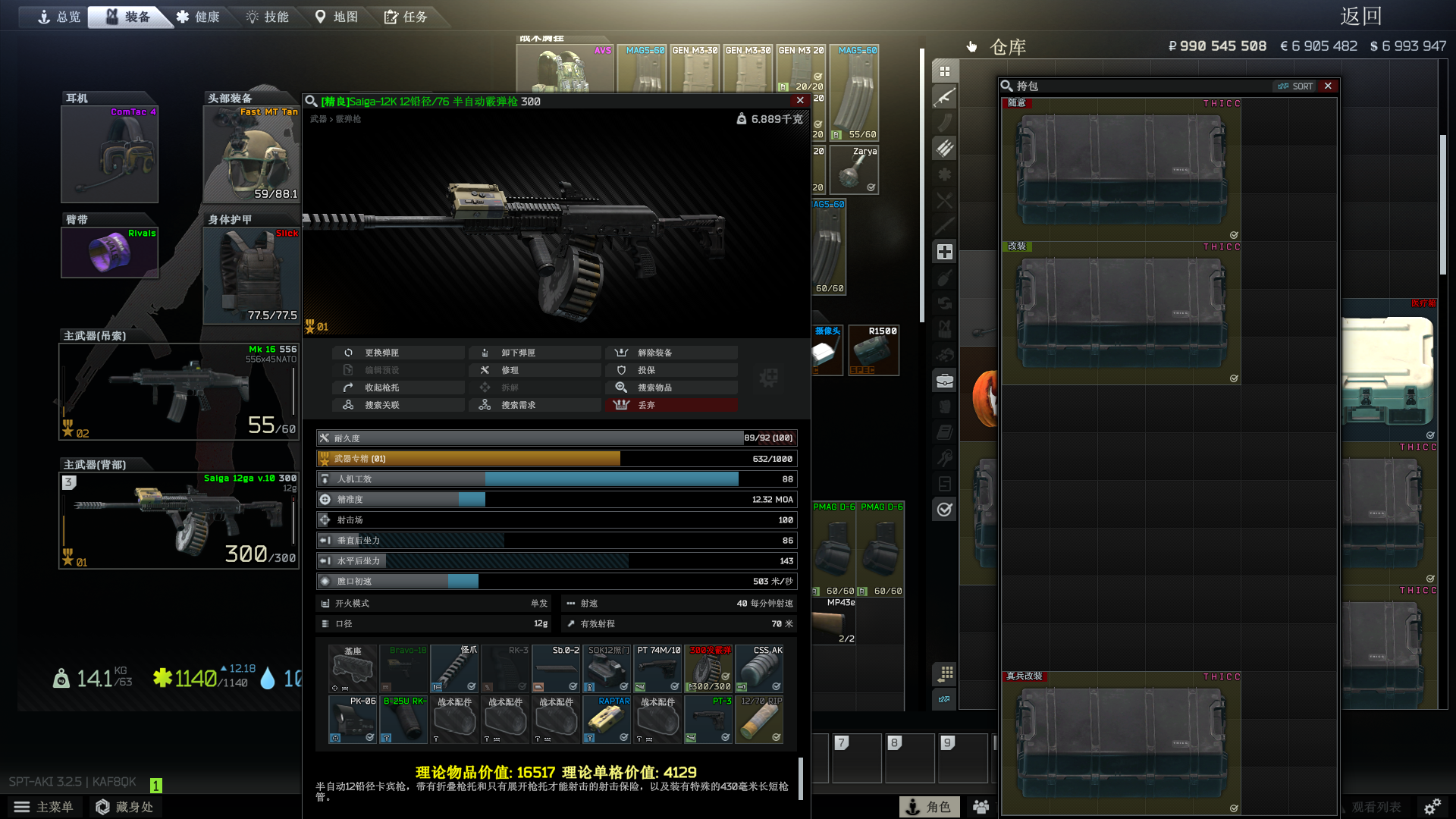
Task: Select the Zarya grenade in stash
Action: tap(854, 170)
